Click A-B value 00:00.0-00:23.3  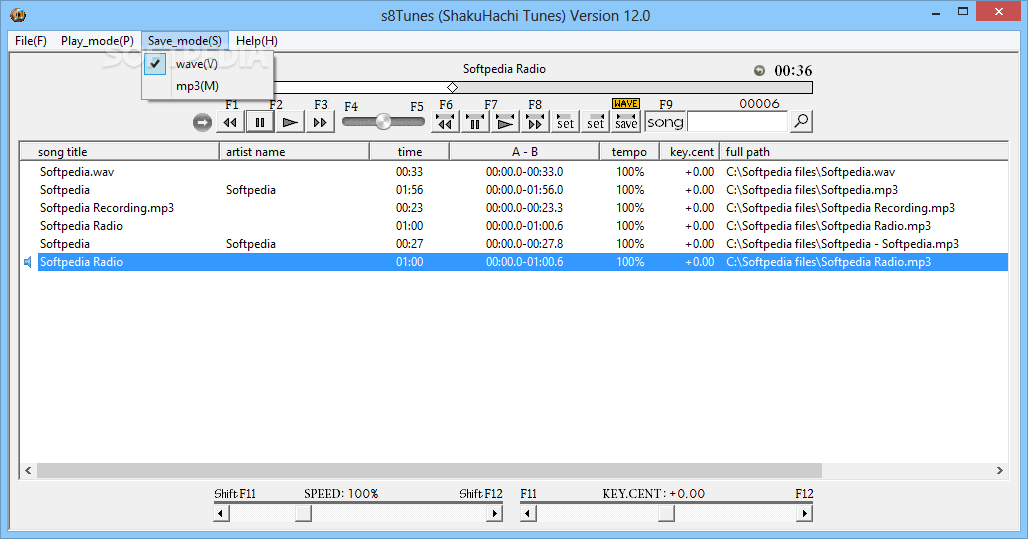click(524, 208)
